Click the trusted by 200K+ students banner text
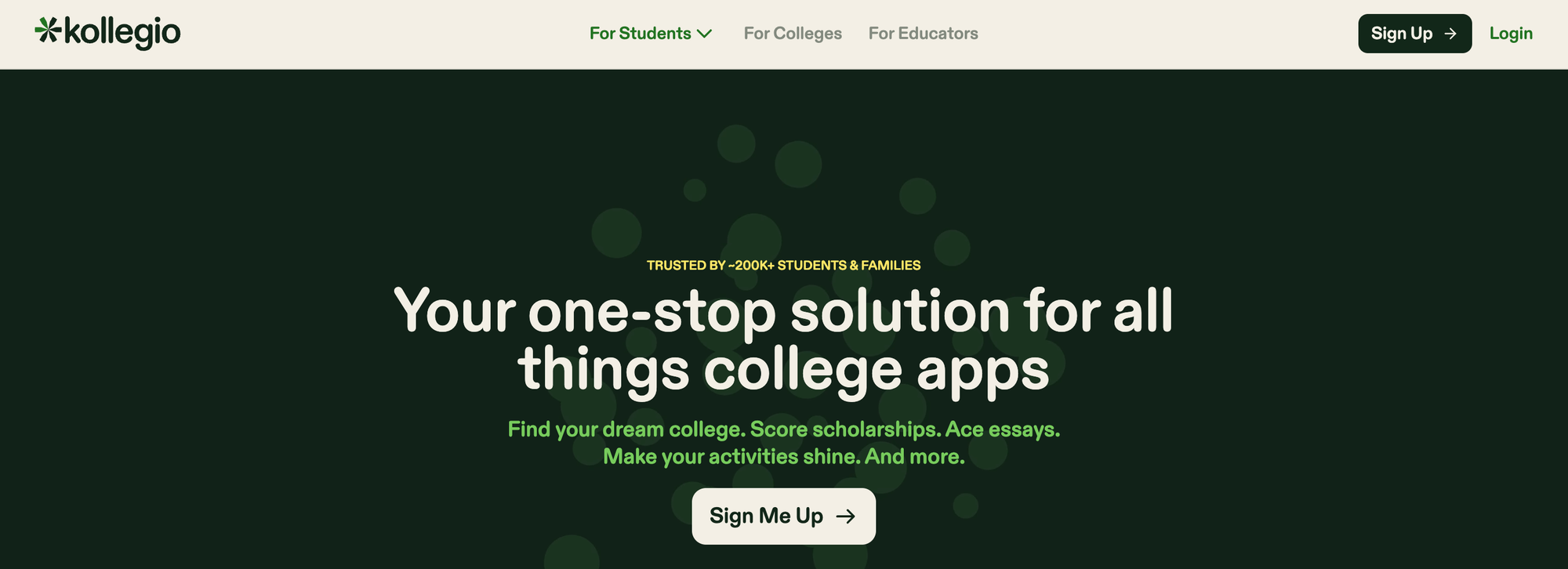Image resolution: width=1568 pixels, height=569 pixels. (x=783, y=265)
